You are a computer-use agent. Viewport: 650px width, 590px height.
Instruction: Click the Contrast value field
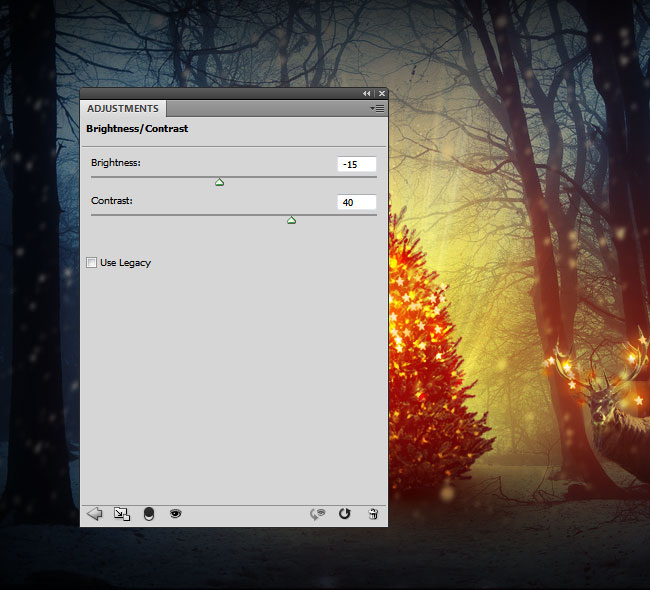tap(356, 202)
